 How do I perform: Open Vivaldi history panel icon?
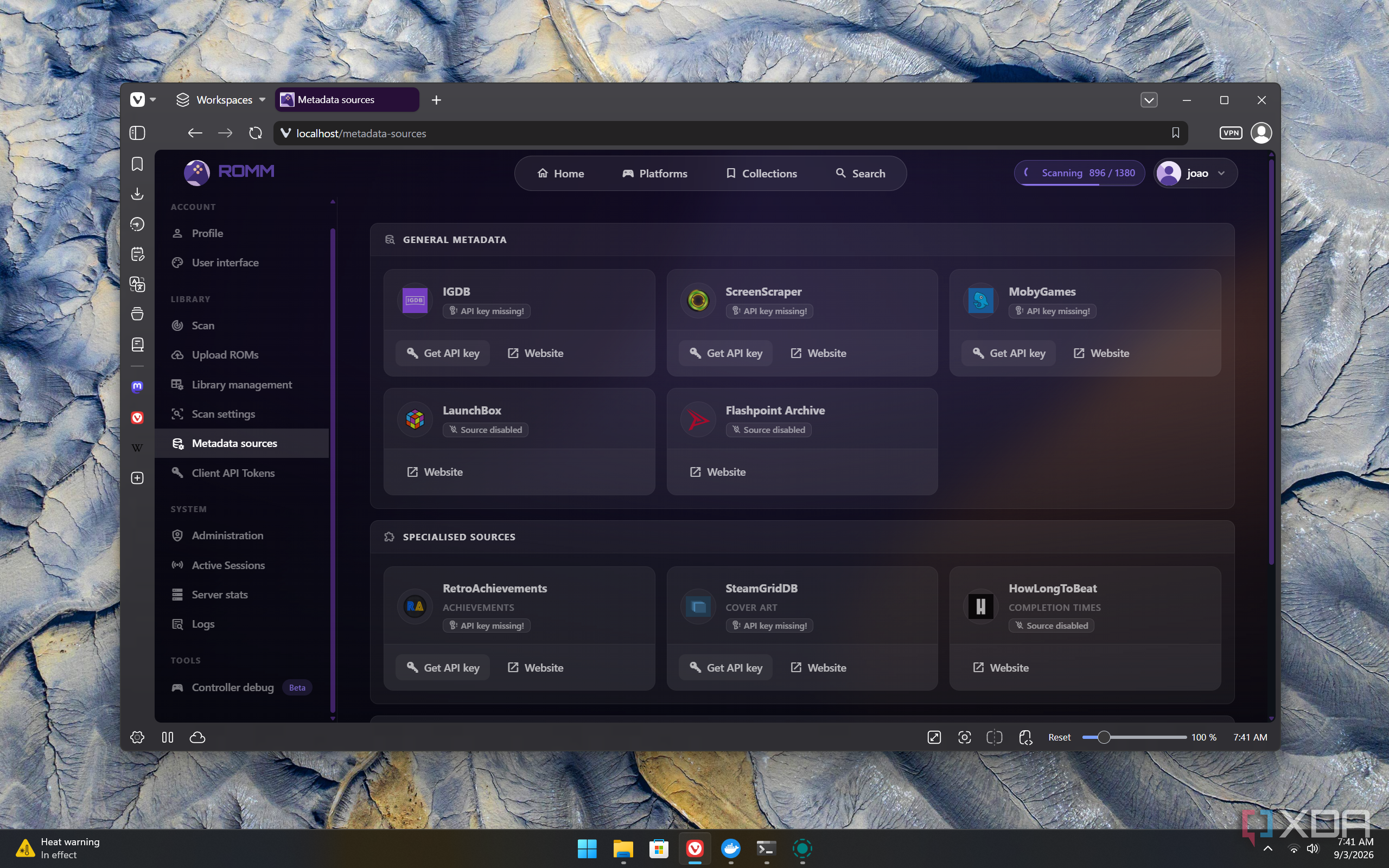point(137,224)
